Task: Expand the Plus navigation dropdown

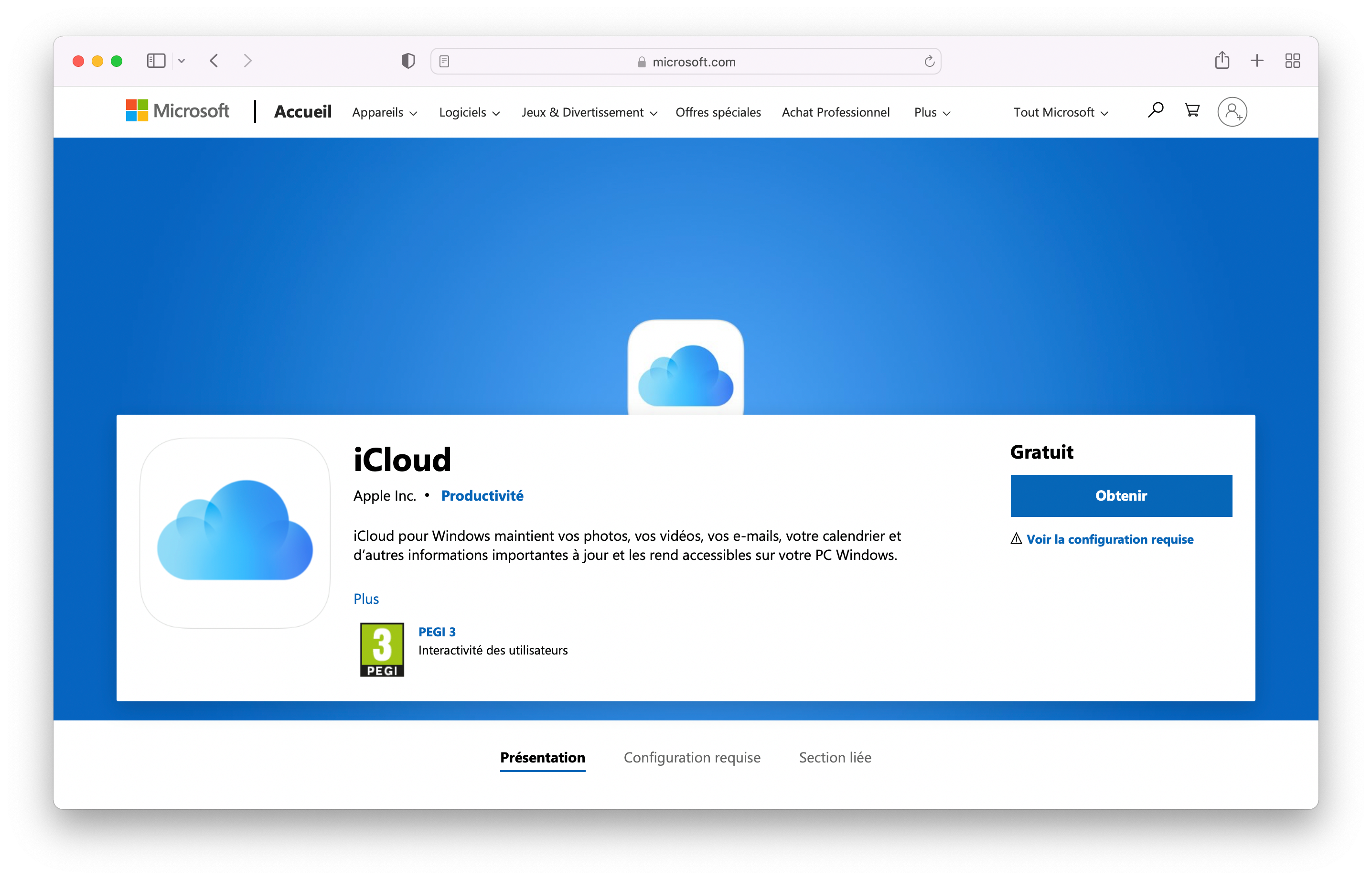Action: coord(932,113)
